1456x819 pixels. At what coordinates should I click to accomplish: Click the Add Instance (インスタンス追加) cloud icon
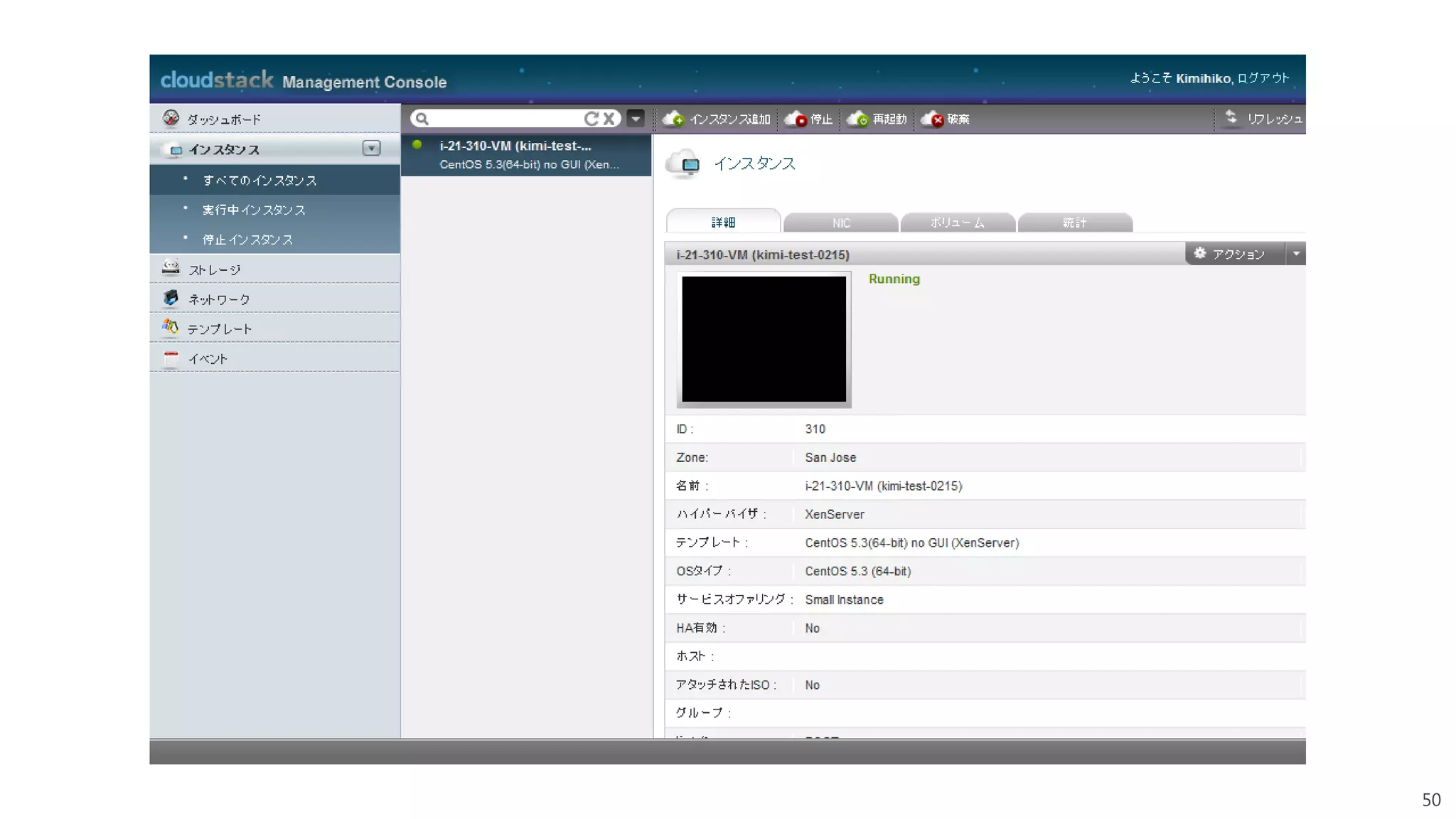[673, 119]
